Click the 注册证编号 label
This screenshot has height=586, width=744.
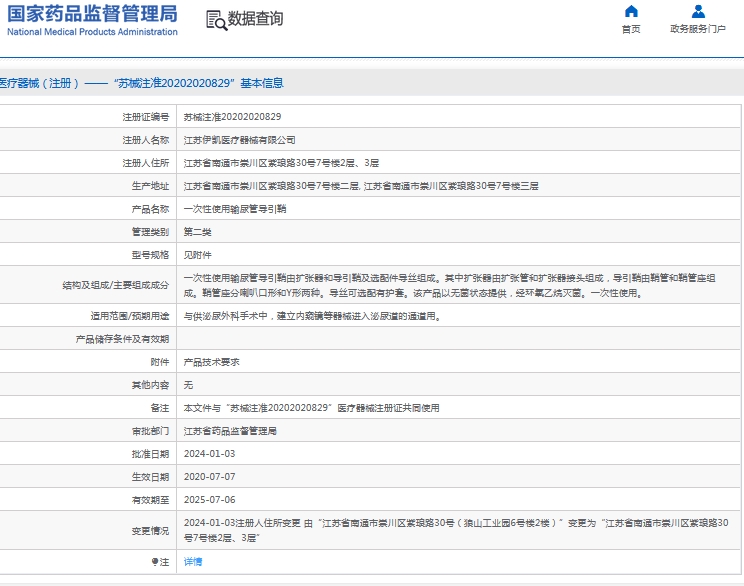(146, 117)
